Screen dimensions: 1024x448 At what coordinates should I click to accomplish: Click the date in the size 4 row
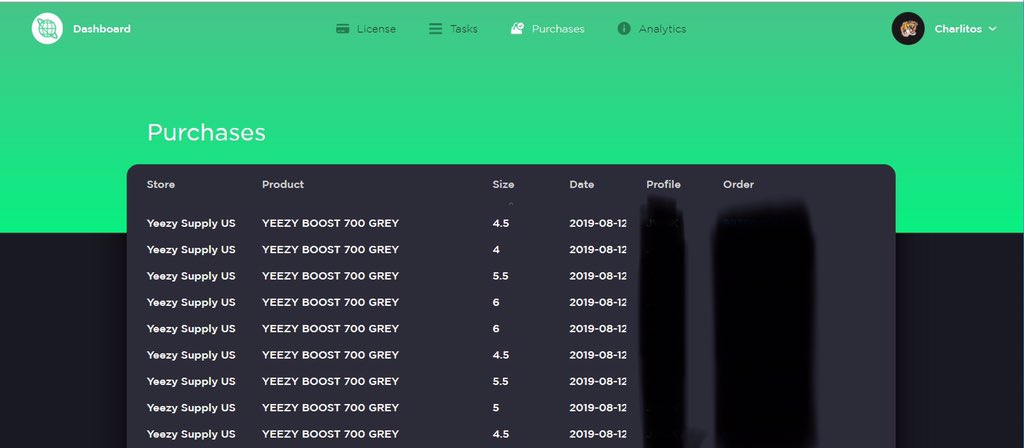[598, 249]
